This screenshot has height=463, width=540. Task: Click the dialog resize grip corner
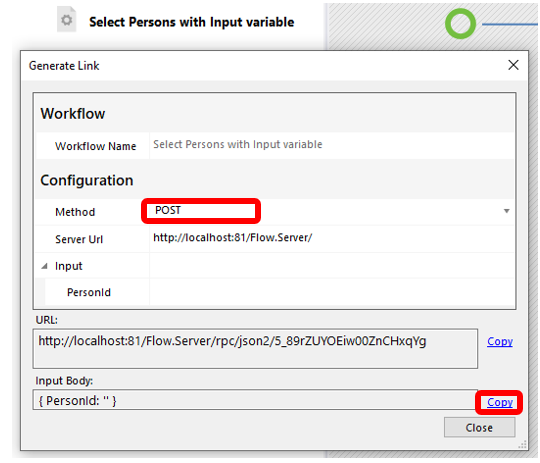[x=522, y=445]
